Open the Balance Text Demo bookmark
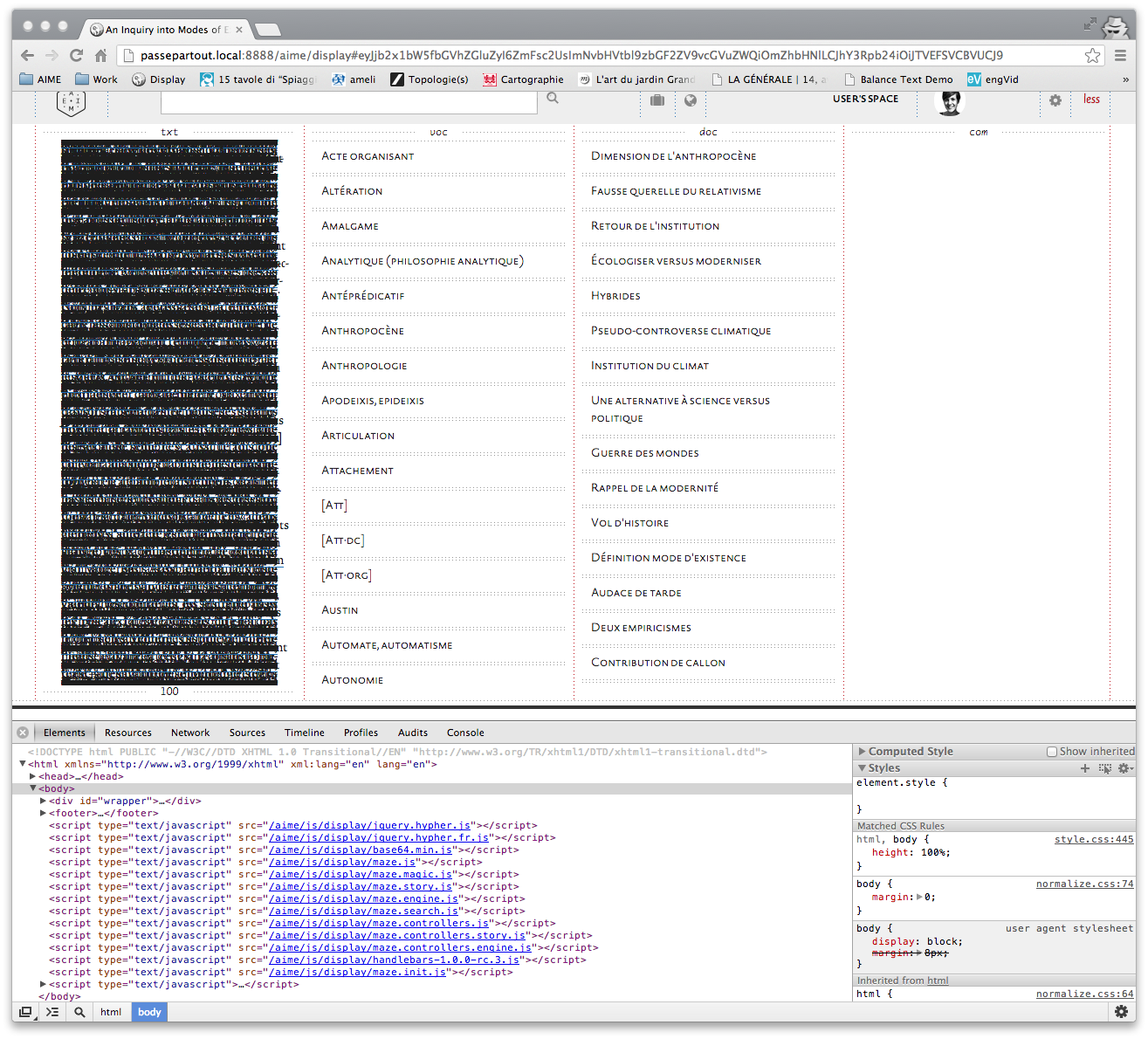The height and width of the screenshot is (1039, 1148). point(898,79)
